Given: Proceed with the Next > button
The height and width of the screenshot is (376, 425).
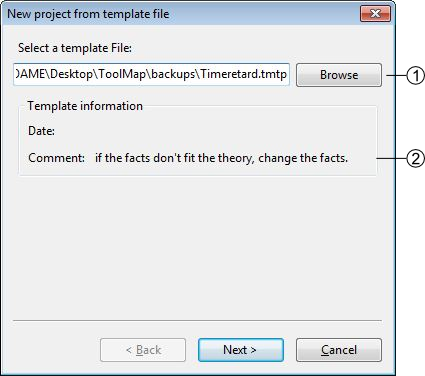Looking at the screenshot, I should (241, 350).
